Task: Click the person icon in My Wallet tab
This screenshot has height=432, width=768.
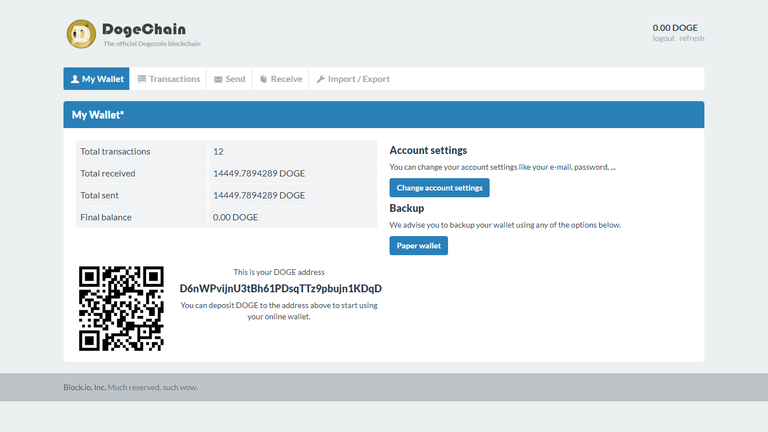Action: click(75, 79)
